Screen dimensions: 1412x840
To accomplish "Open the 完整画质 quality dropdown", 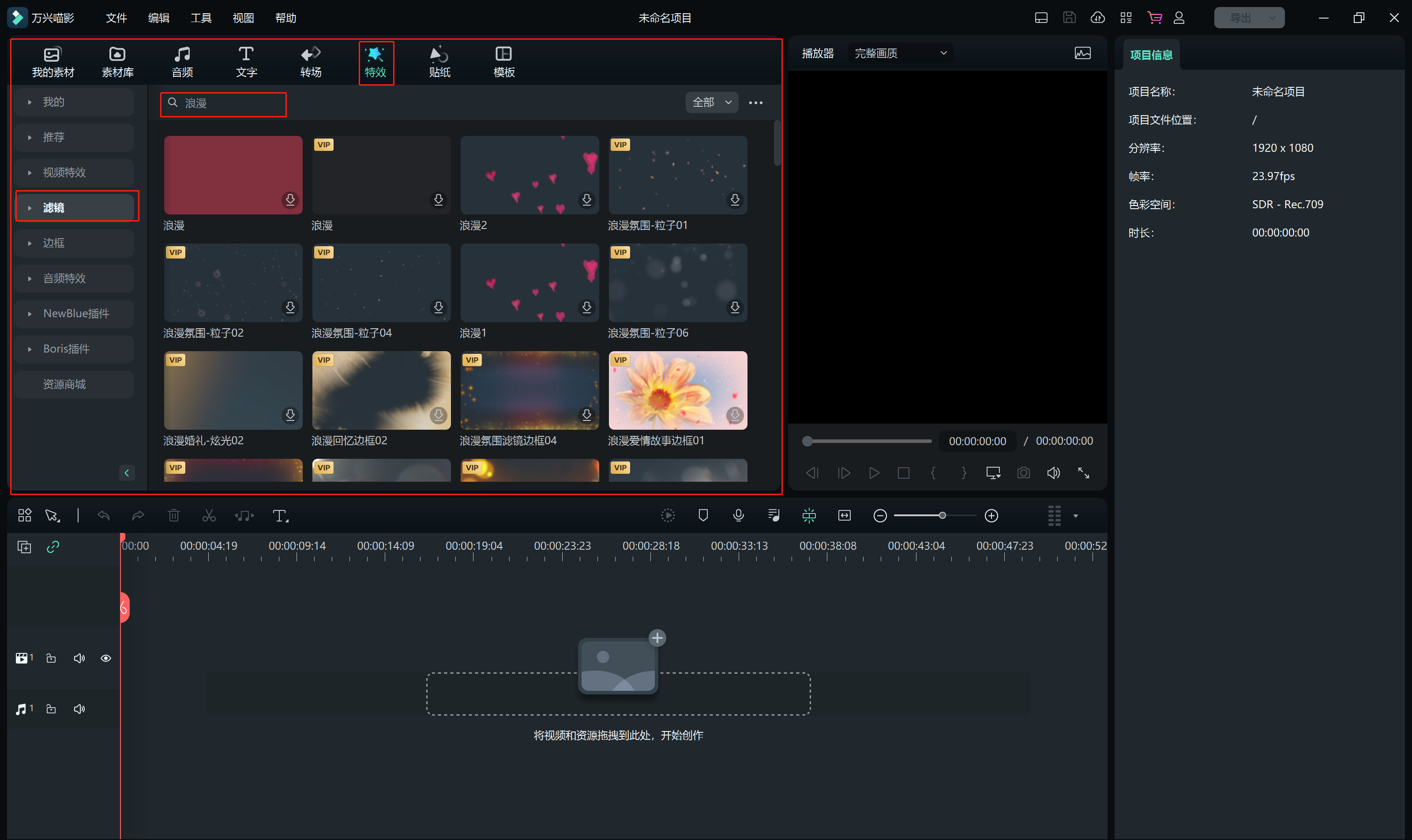I will (900, 53).
